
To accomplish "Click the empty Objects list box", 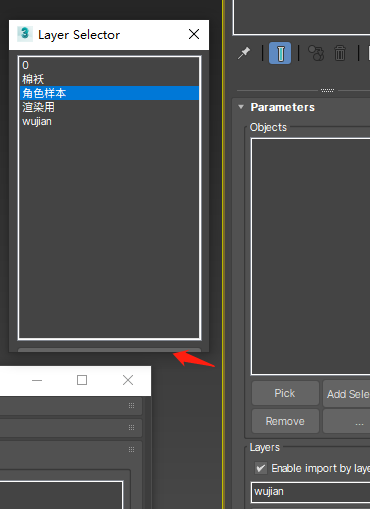I will 311,256.
